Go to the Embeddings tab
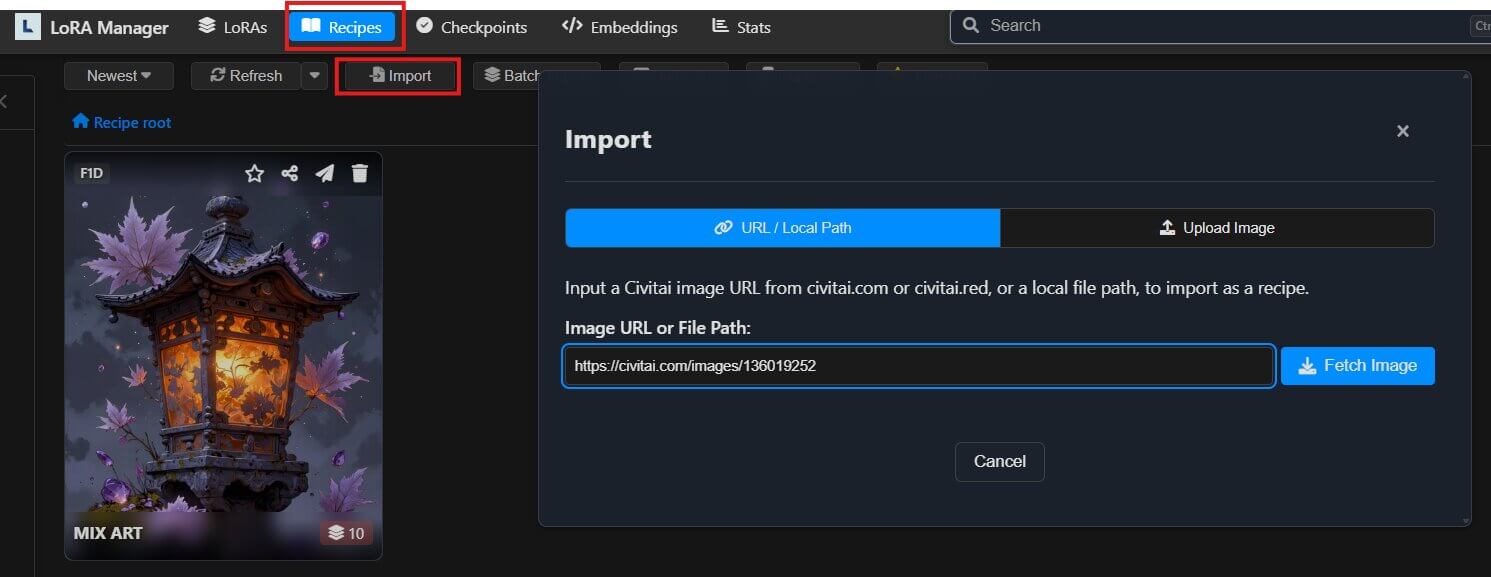 pos(620,27)
